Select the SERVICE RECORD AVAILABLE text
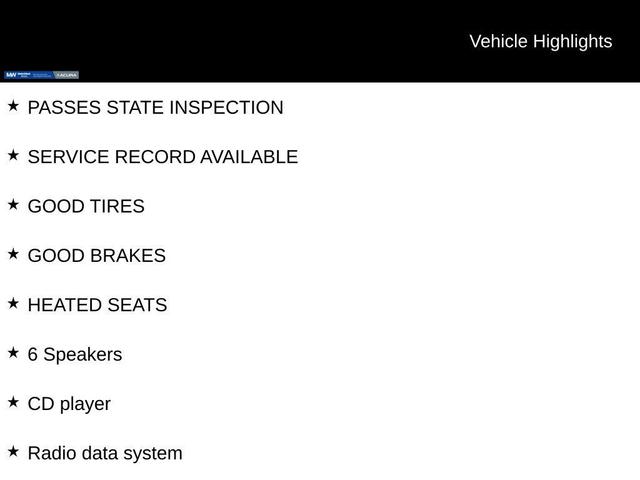 point(162,157)
